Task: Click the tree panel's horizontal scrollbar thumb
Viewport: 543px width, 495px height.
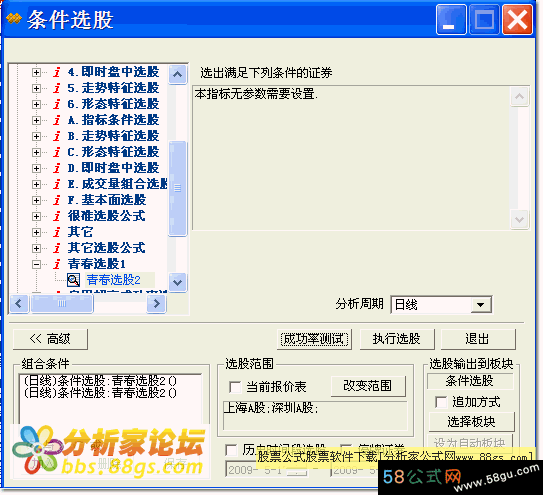Action: (62, 304)
